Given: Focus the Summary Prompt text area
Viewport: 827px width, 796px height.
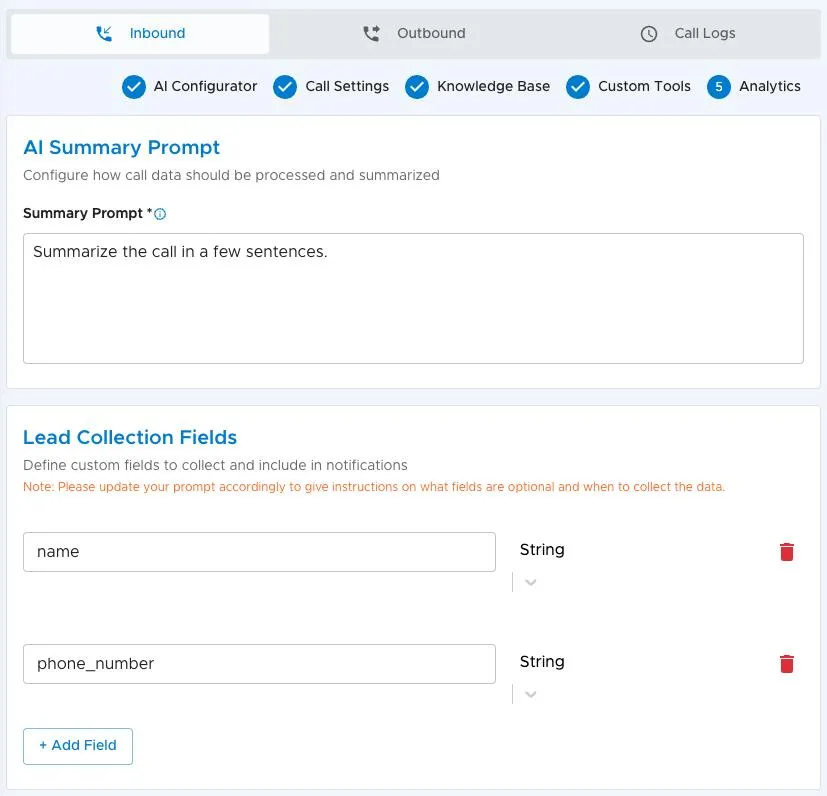Looking at the screenshot, I should [x=414, y=299].
